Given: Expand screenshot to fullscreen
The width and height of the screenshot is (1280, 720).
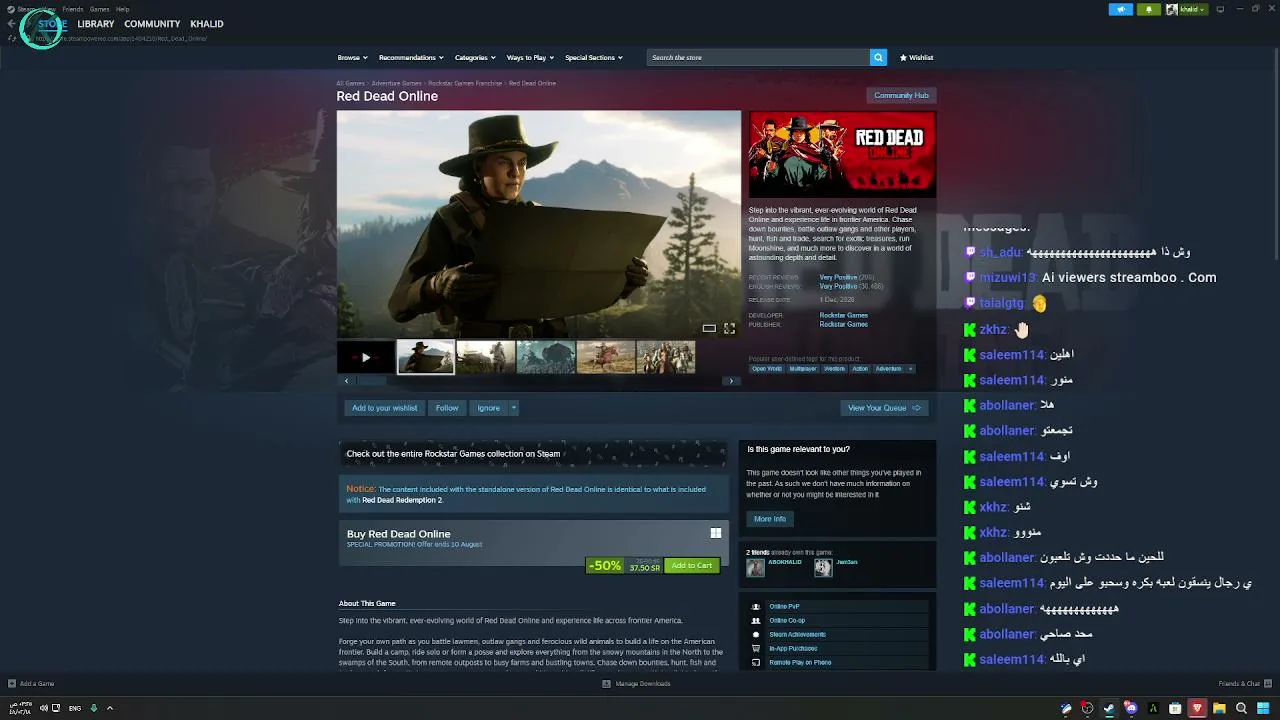Looking at the screenshot, I should click(x=730, y=328).
